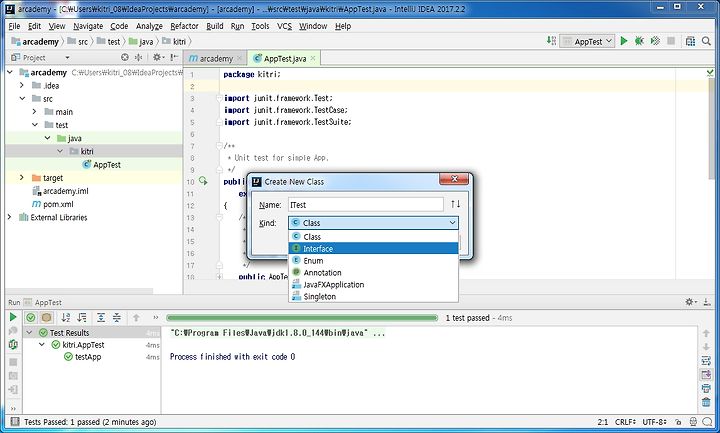Click the Name input field containing ITest
Viewport: 720px width, 433px height.
coord(366,204)
